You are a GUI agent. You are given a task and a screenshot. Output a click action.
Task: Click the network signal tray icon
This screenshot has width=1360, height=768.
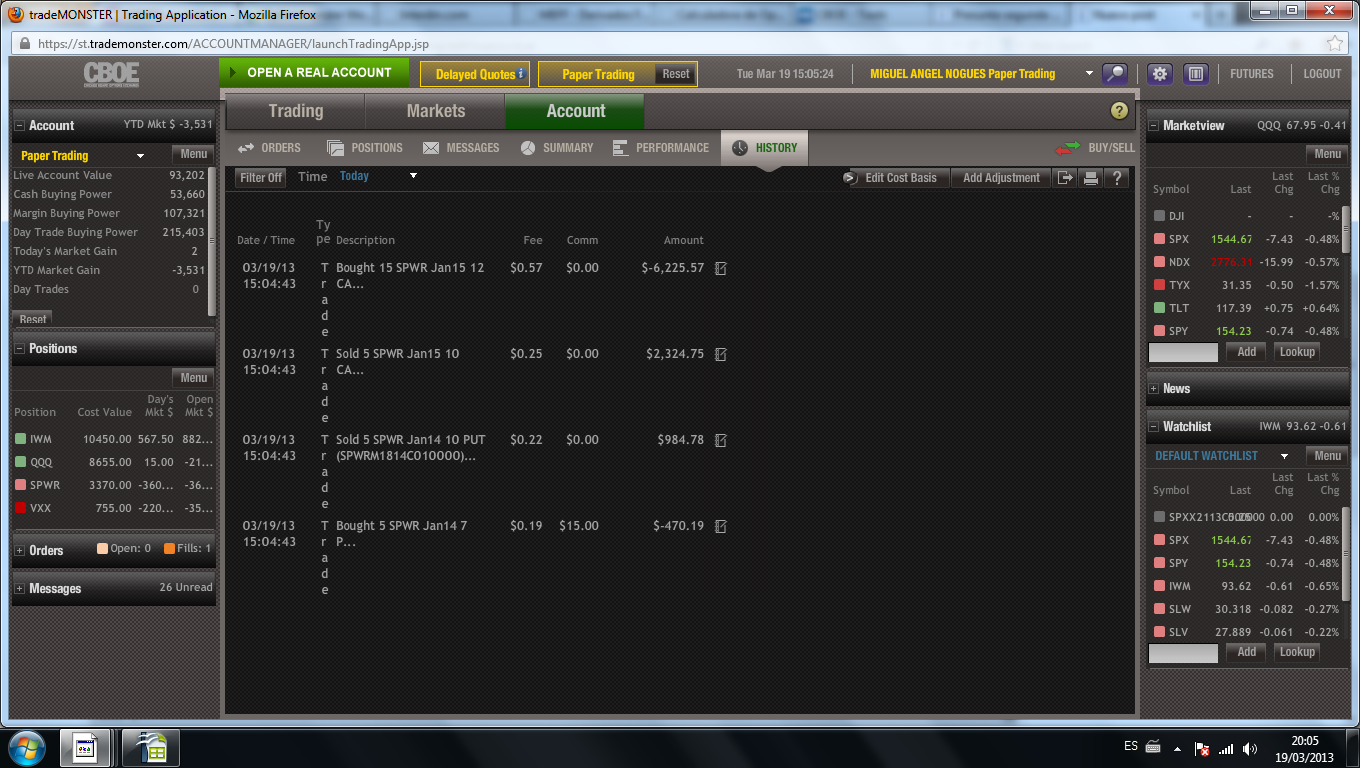pos(1226,748)
